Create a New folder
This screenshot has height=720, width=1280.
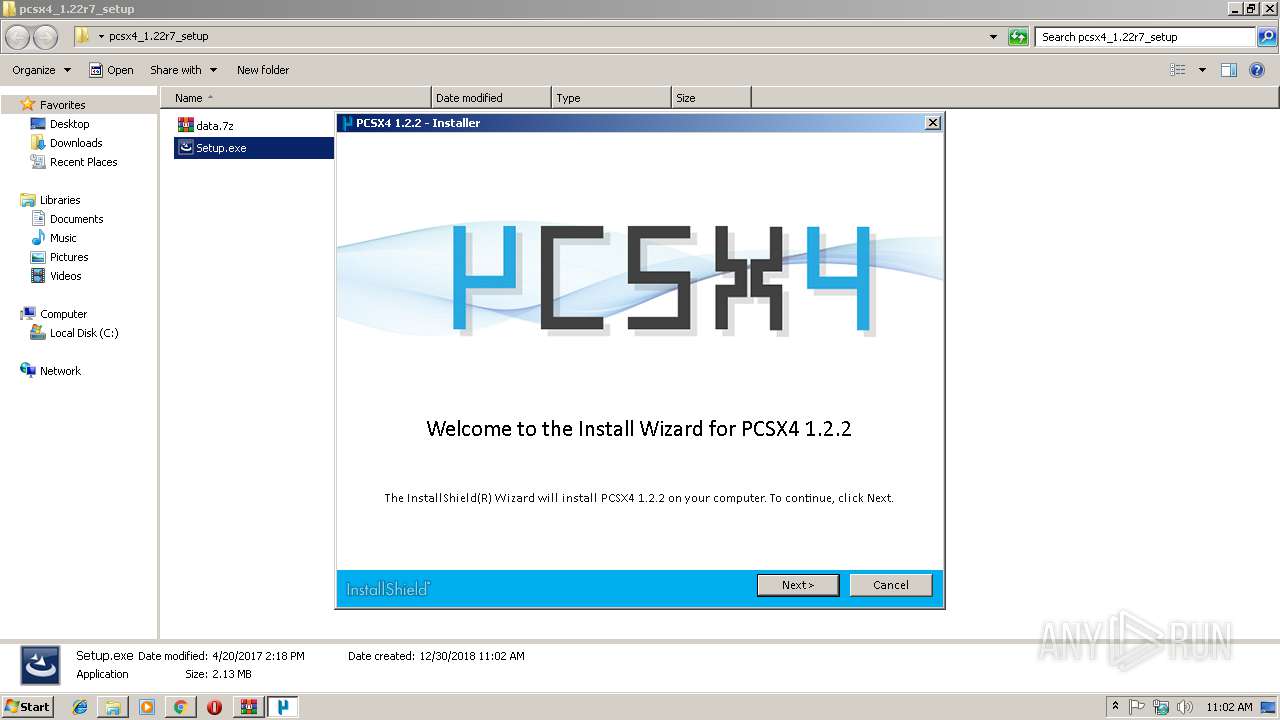[x=263, y=70]
